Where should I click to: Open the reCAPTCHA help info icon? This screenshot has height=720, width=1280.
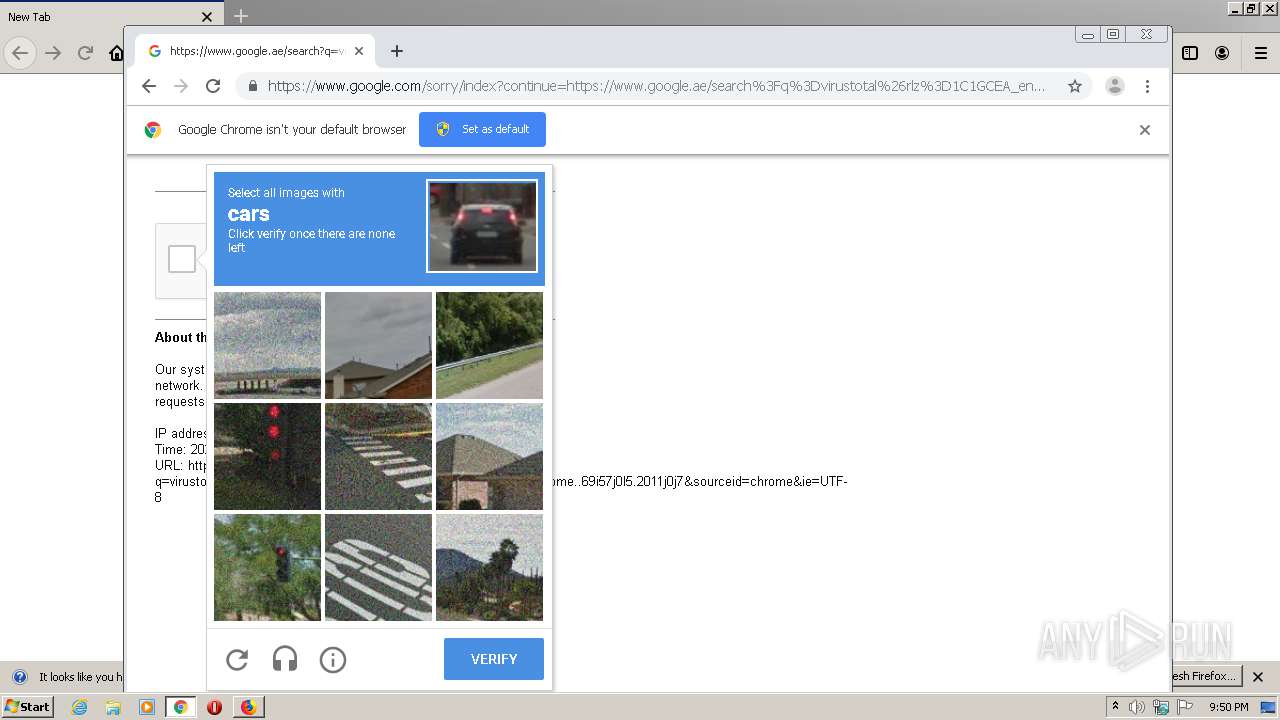pos(333,659)
